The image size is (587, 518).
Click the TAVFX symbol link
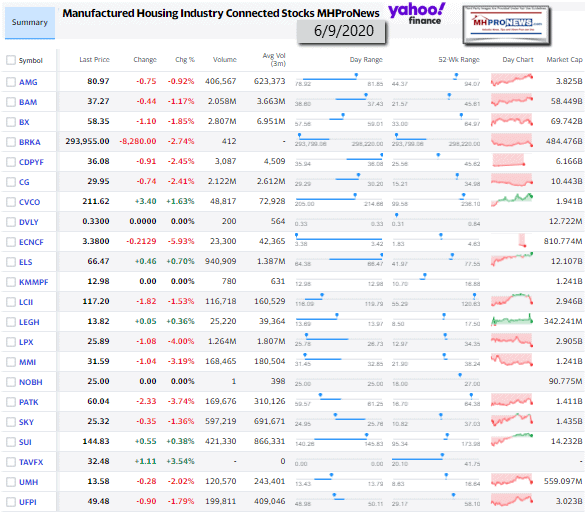click(31, 462)
